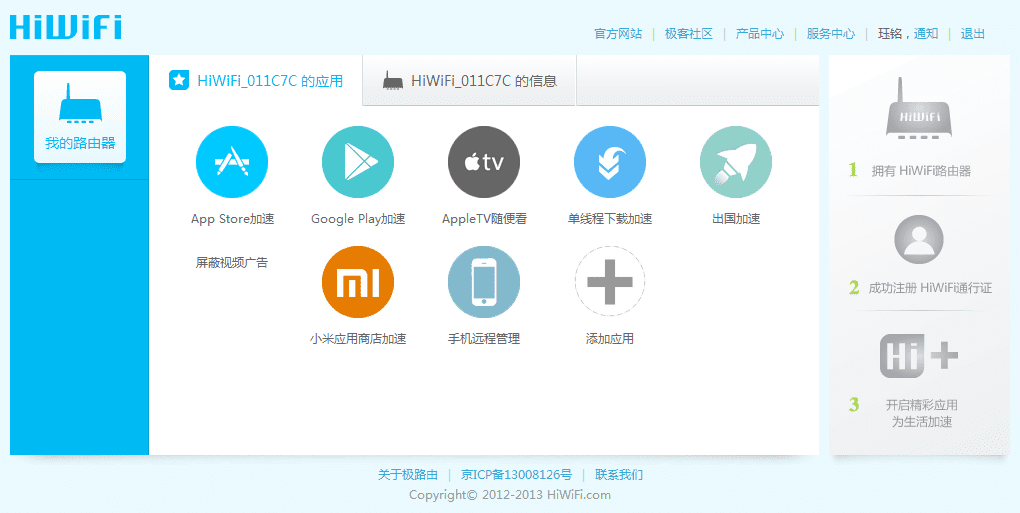Open the 小米应用商店加速 Mi icon

click(358, 282)
